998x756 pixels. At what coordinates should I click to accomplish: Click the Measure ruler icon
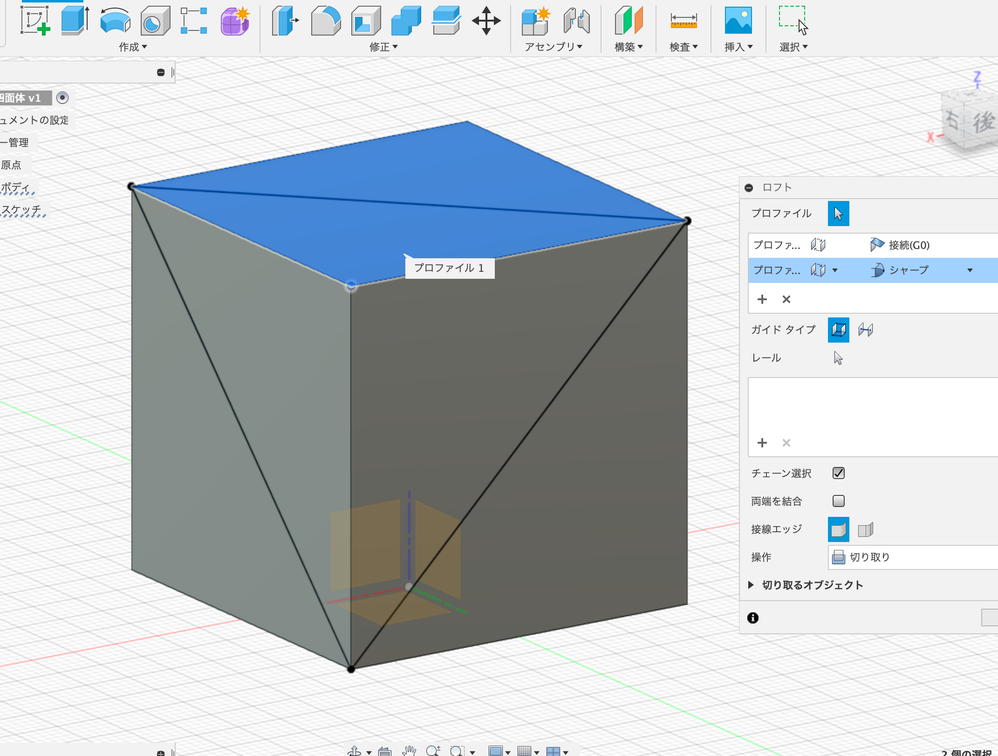click(x=684, y=20)
